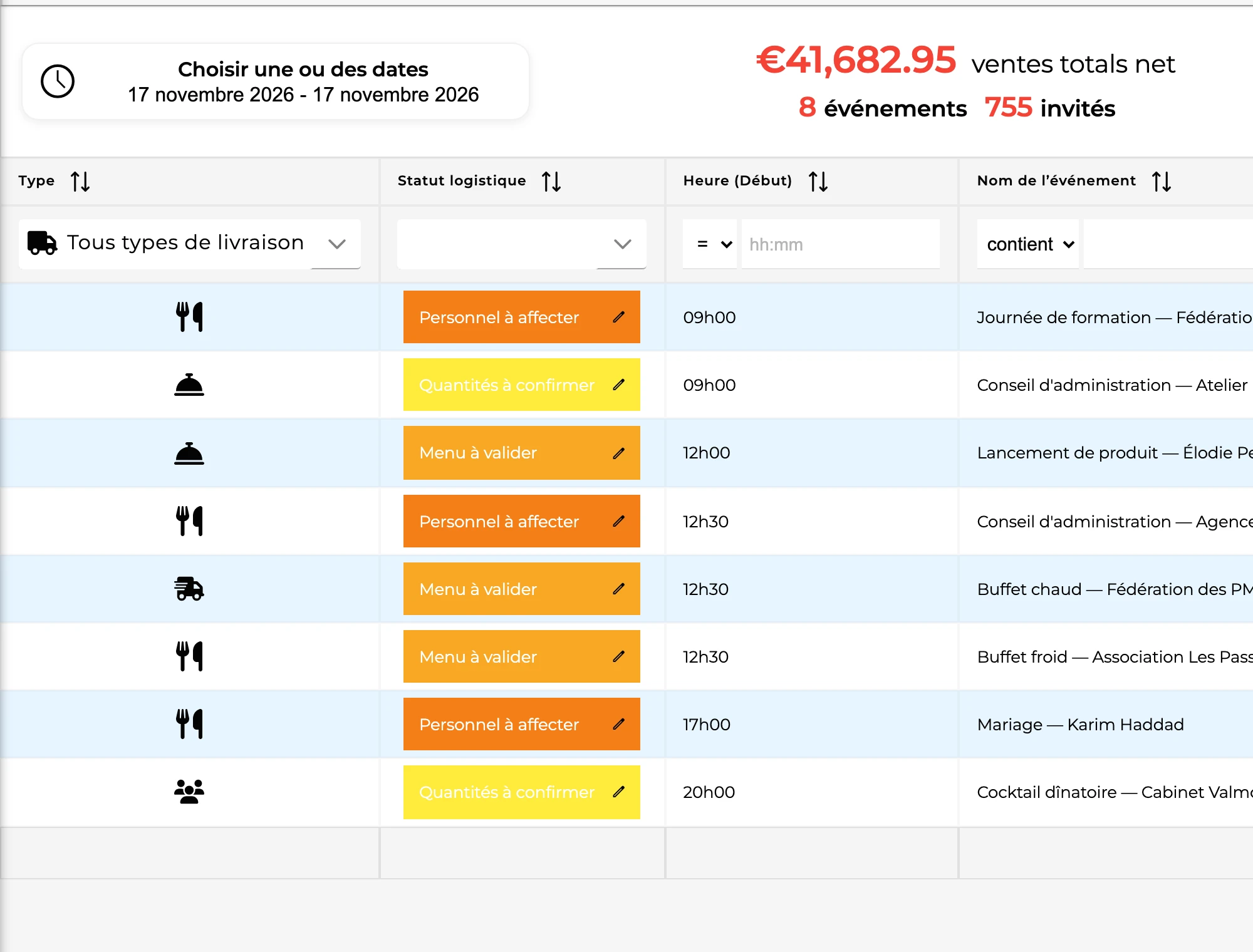Sort by Nom de l'événement arrows
Screen dimensions: 1253x952
pyautogui.click(x=1162, y=182)
